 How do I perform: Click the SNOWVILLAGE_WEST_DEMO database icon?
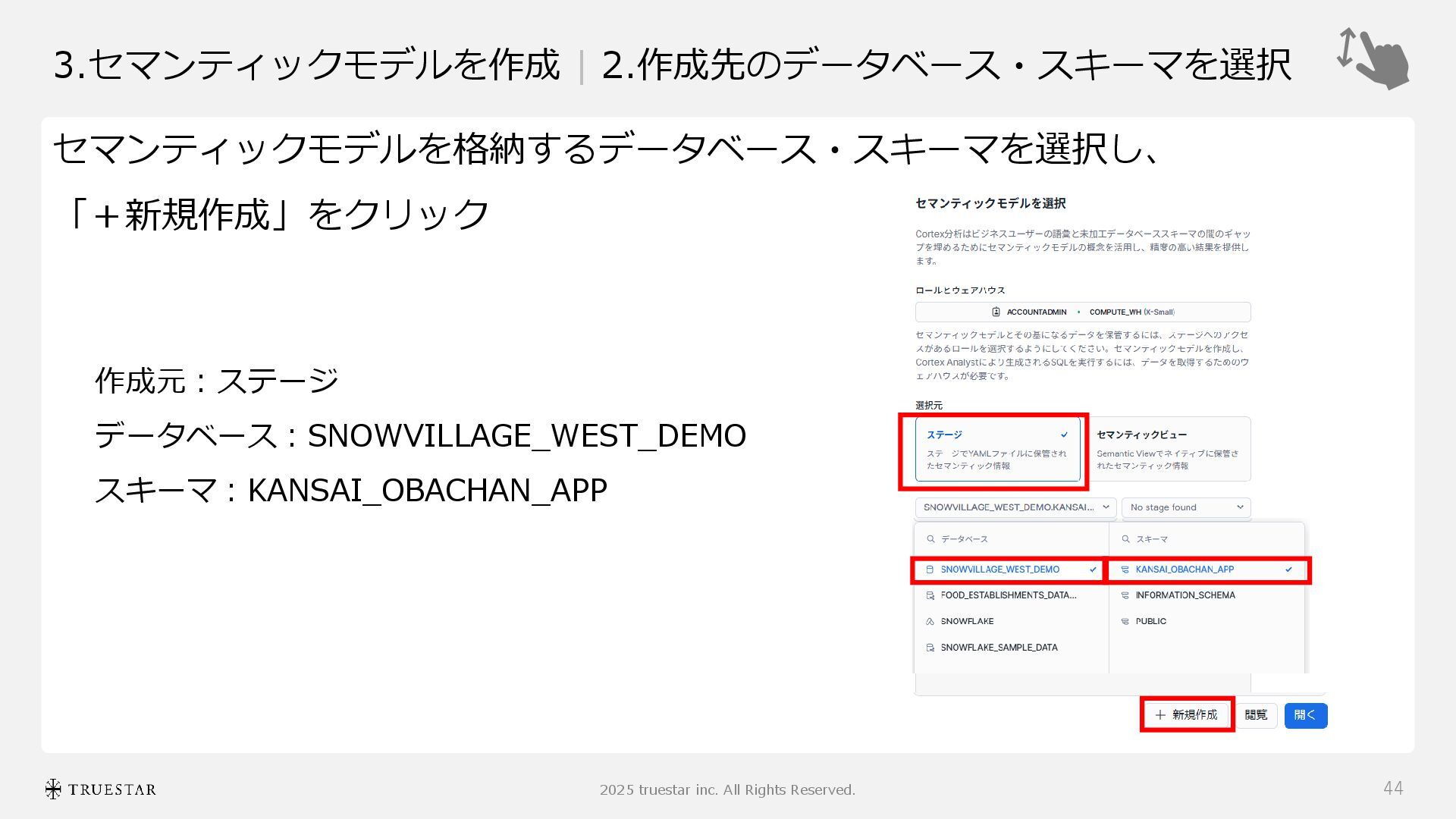pyautogui.click(x=930, y=570)
